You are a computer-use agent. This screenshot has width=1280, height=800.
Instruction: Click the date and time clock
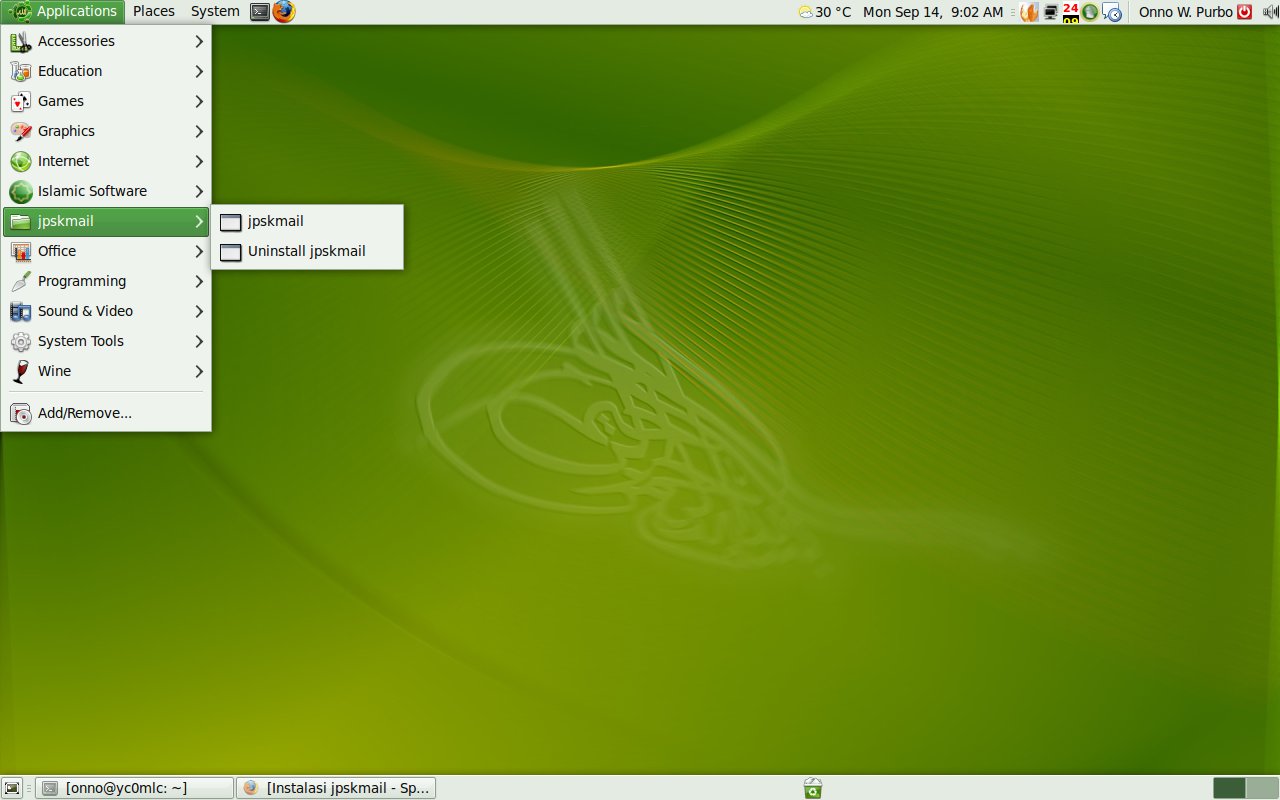pyautogui.click(x=932, y=12)
